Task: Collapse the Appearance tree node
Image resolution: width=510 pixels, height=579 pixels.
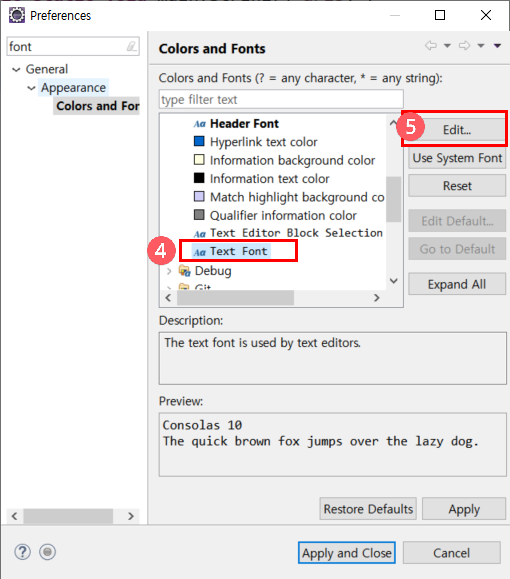Action: (x=31, y=88)
